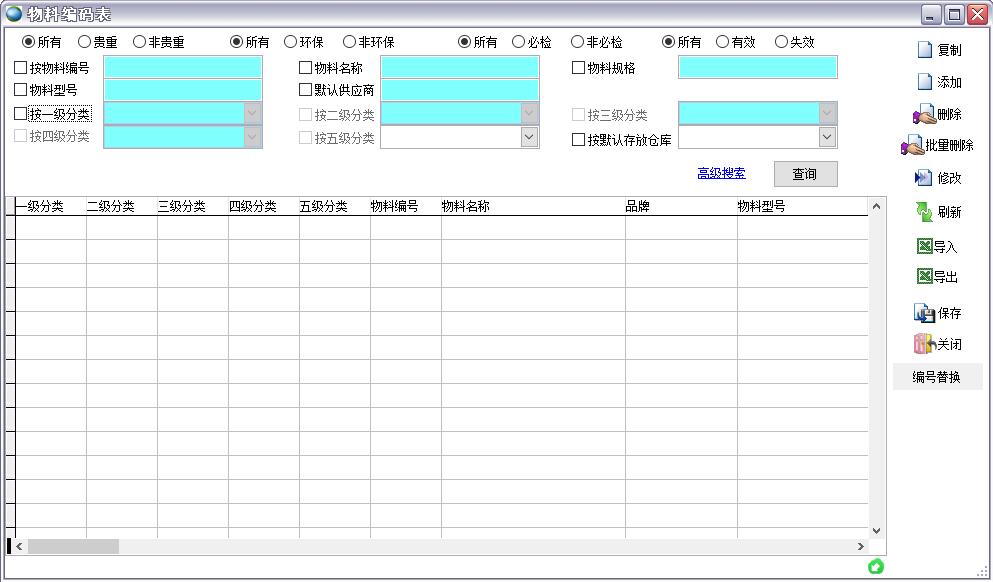993x582 pixels.
Task: Open the 高级搜索 advanced search link
Action: [x=721, y=173]
